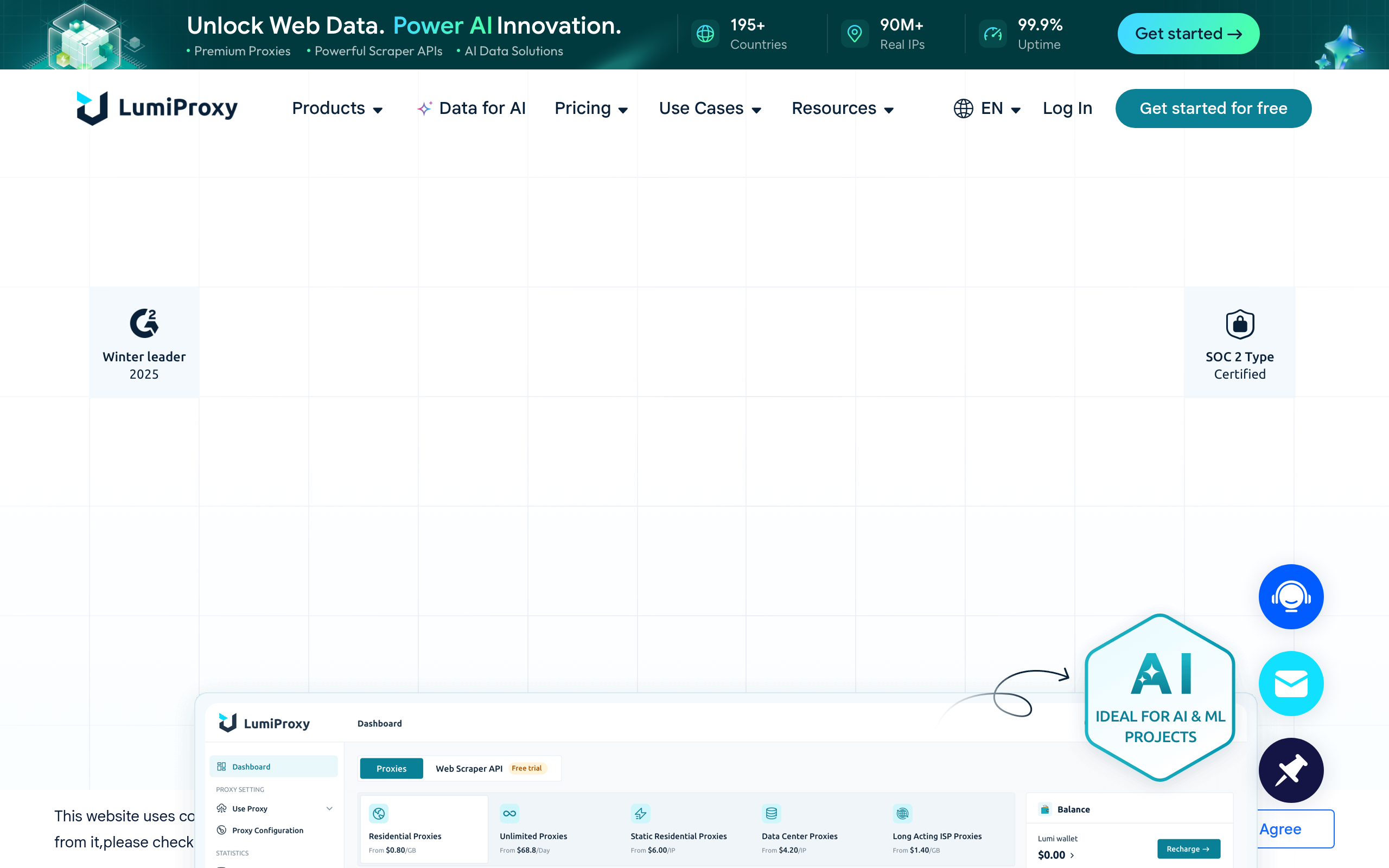Expand the Pricing dropdown menu

point(591,108)
